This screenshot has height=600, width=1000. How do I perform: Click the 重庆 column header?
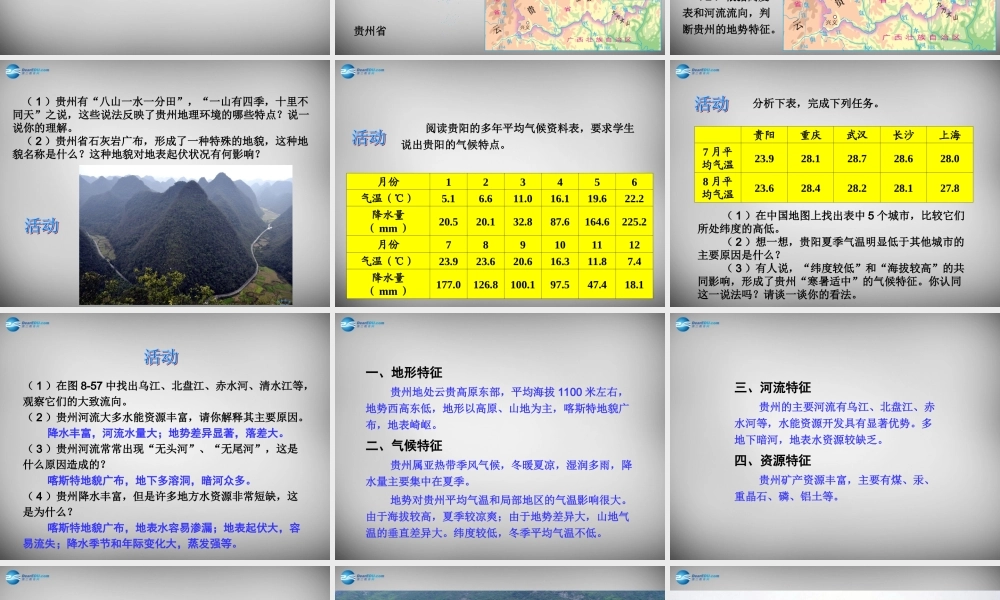811,135
